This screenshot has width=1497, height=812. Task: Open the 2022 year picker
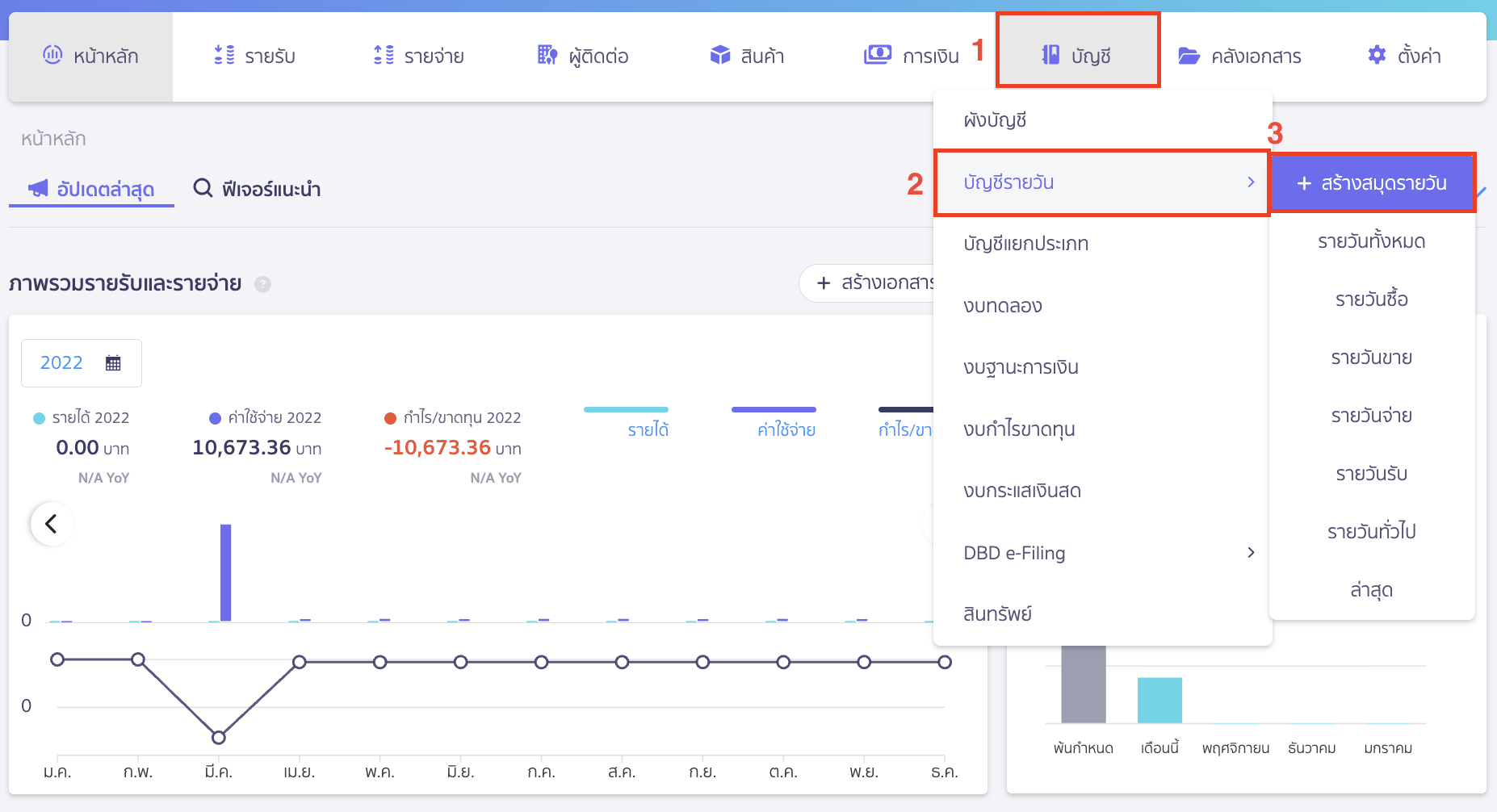tap(81, 363)
